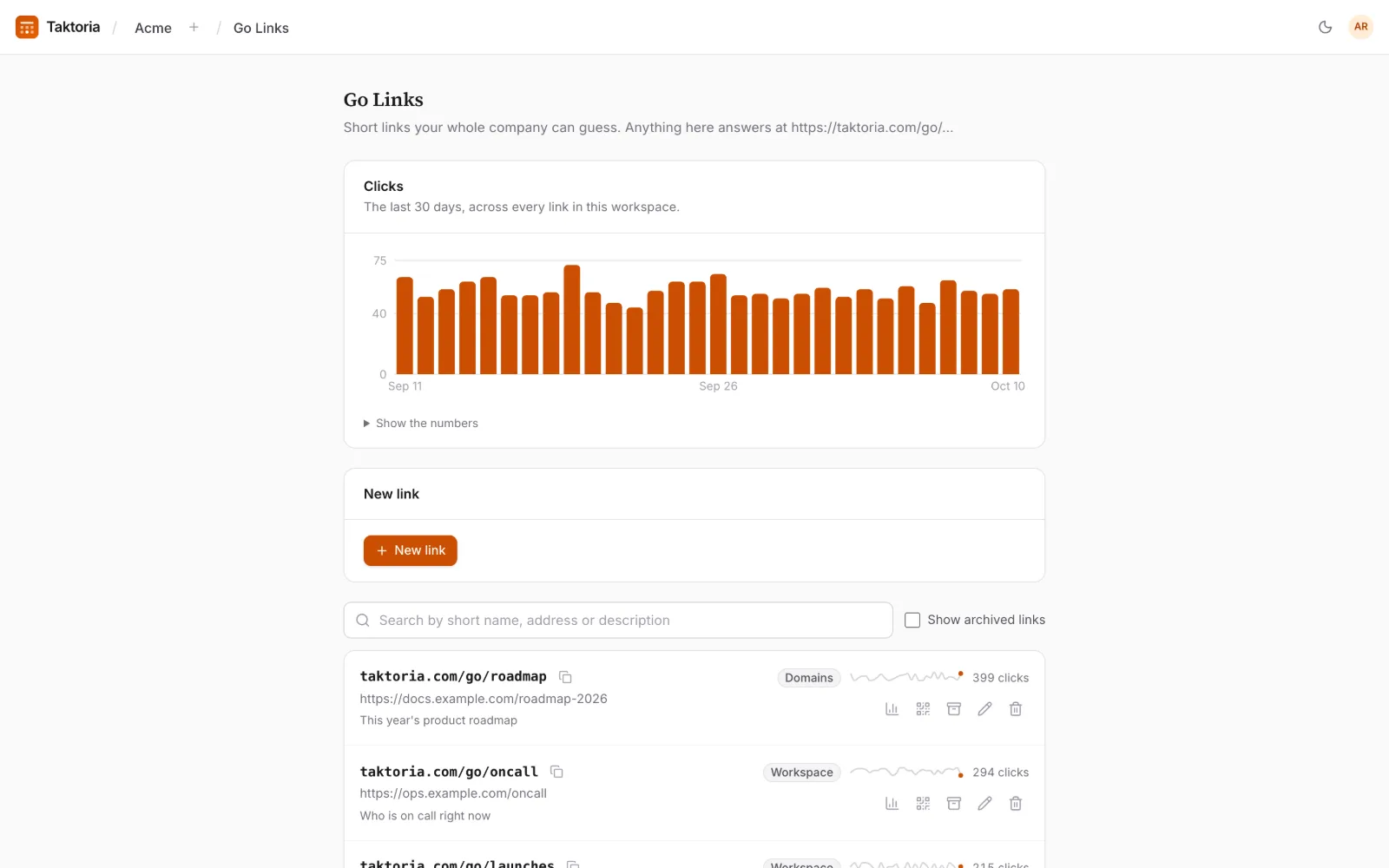Delete the roadmap link with trash icon
Screen dimensions: 1389x868
coord(1016,709)
